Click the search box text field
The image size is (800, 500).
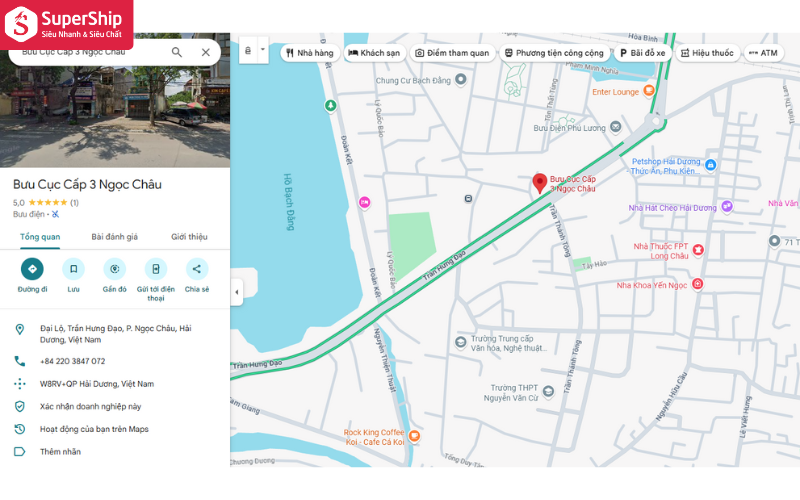(92, 52)
